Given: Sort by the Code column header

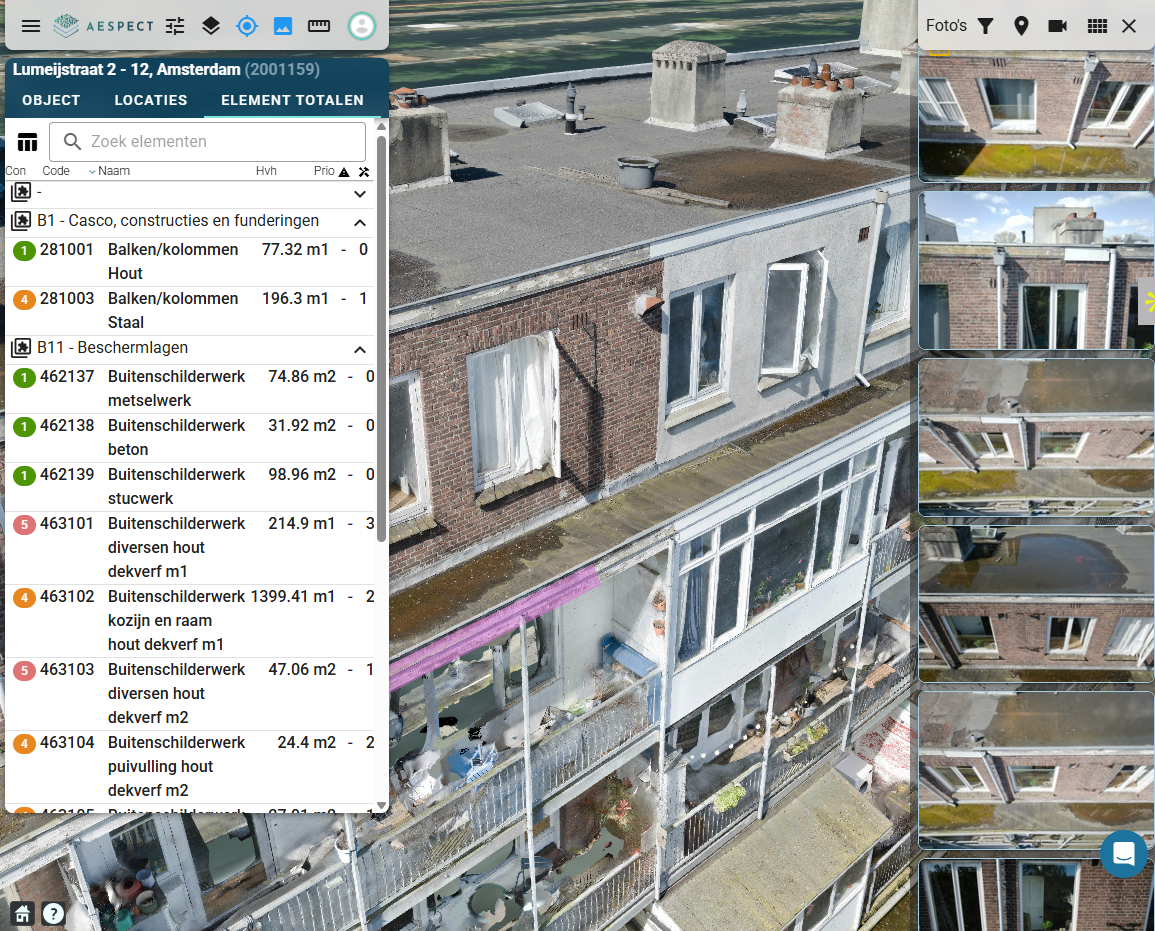Looking at the screenshot, I should click(x=56, y=171).
